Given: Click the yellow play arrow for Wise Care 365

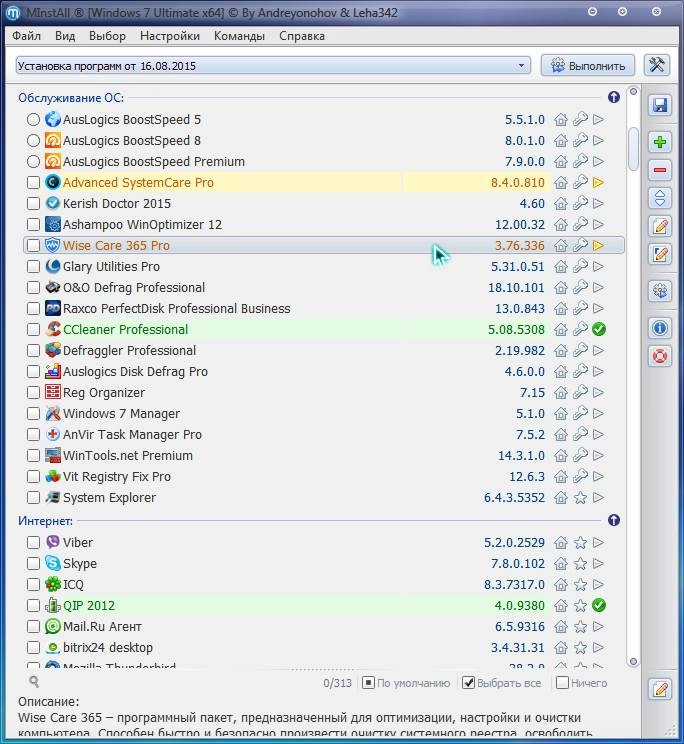Looking at the screenshot, I should pyautogui.click(x=599, y=245).
